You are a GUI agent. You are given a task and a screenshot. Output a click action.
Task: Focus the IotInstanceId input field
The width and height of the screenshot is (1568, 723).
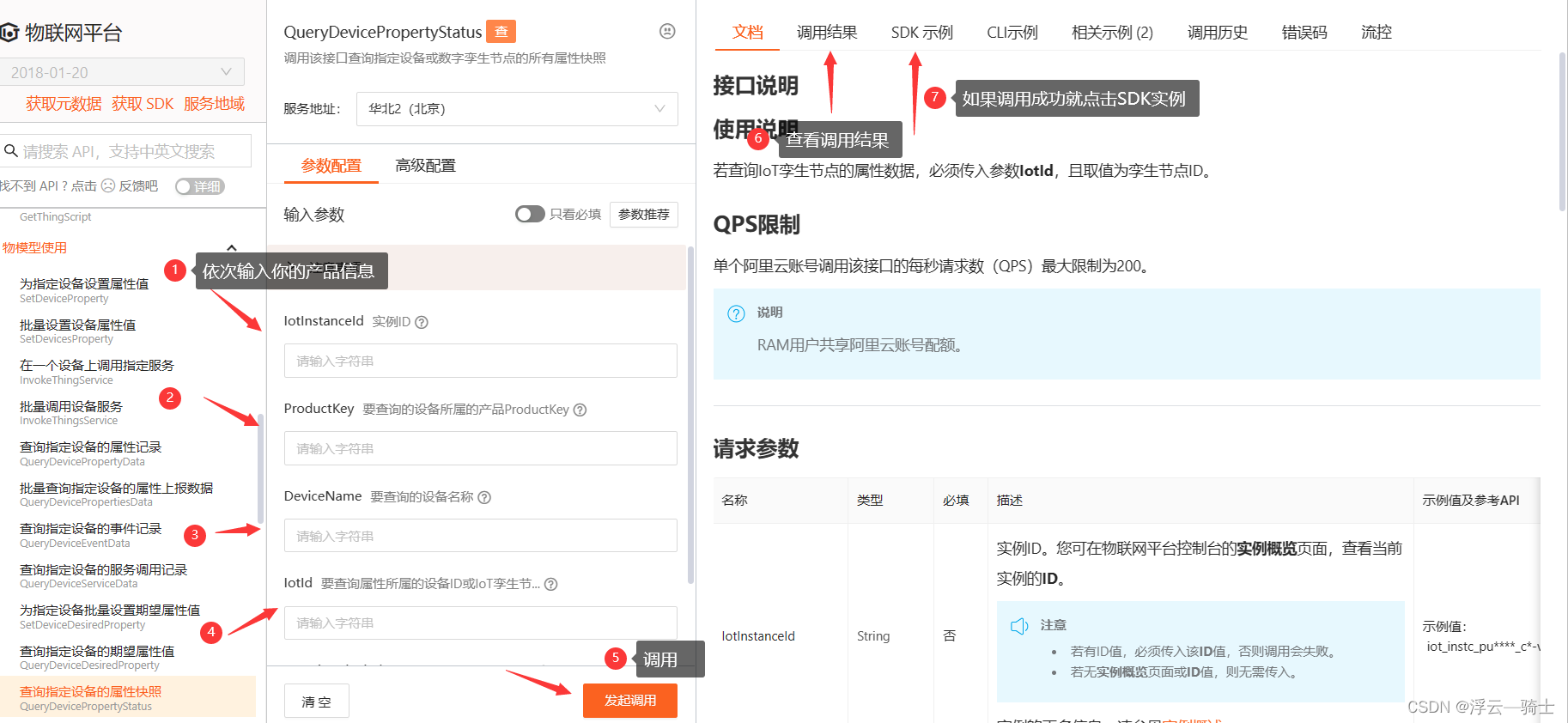click(x=481, y=361)
